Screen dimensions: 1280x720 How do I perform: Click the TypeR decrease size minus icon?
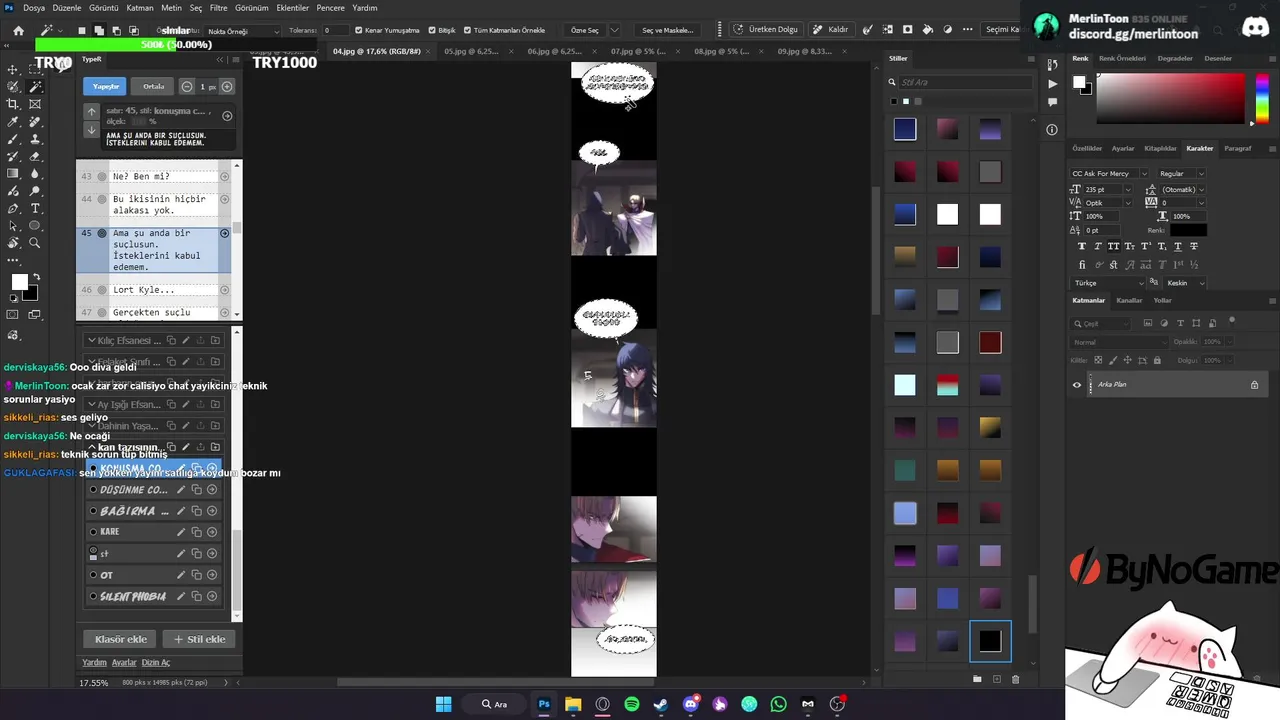tap(187, 87)
